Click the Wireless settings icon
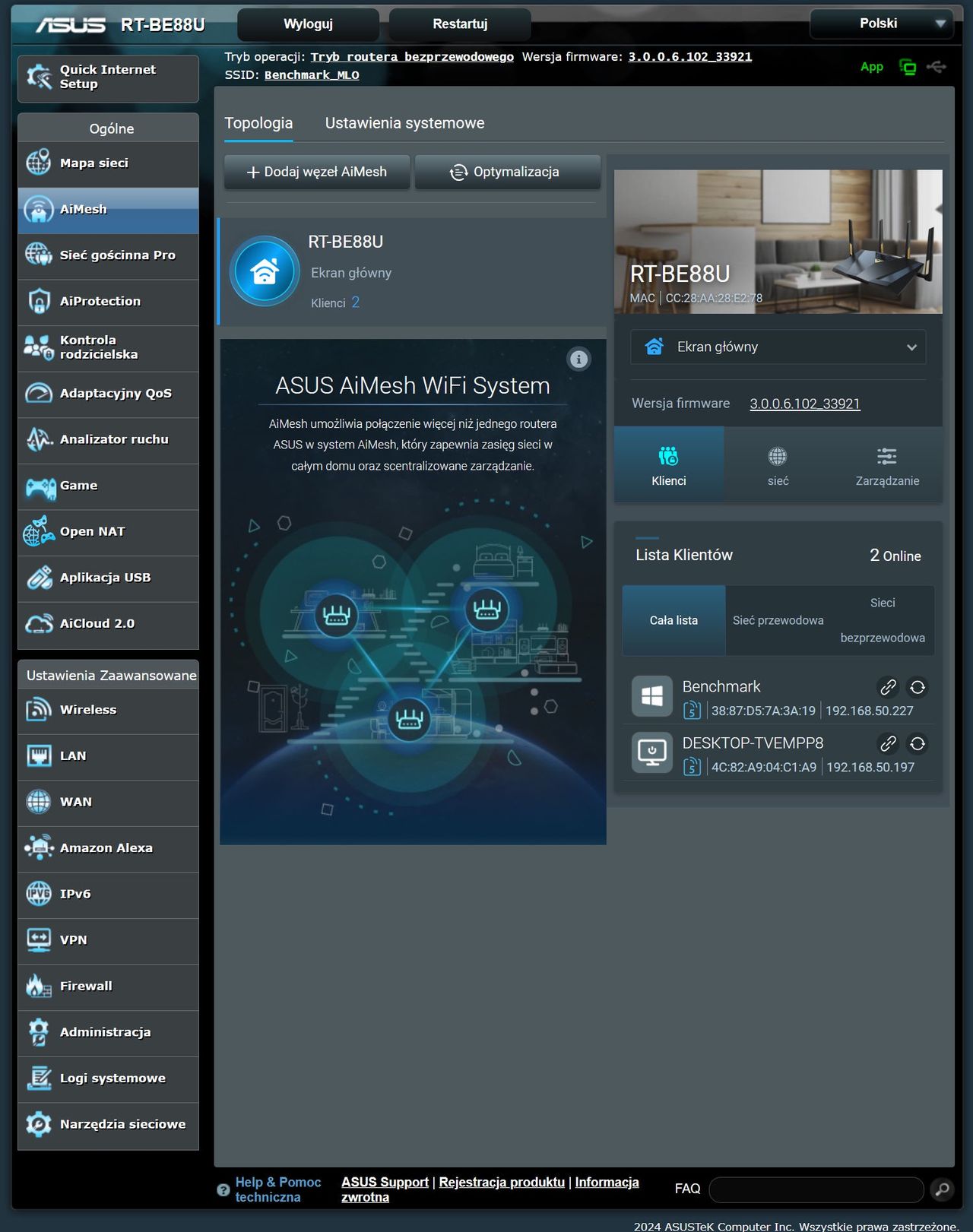 click(39, 710)
